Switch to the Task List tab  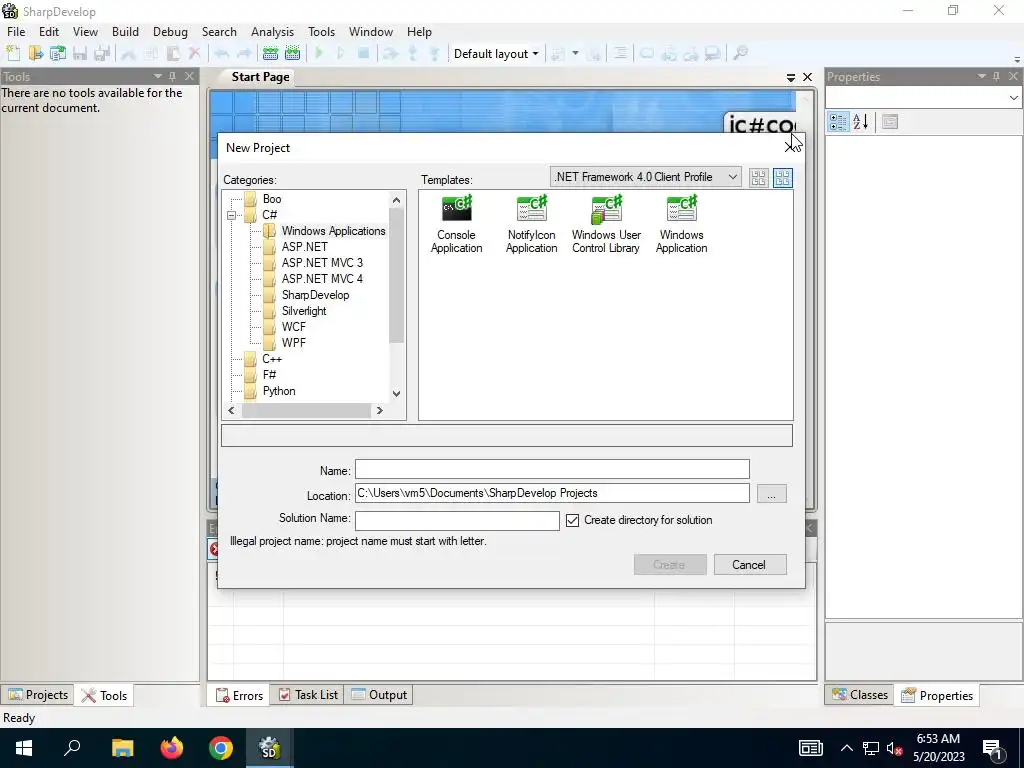[x=309, y=695]
